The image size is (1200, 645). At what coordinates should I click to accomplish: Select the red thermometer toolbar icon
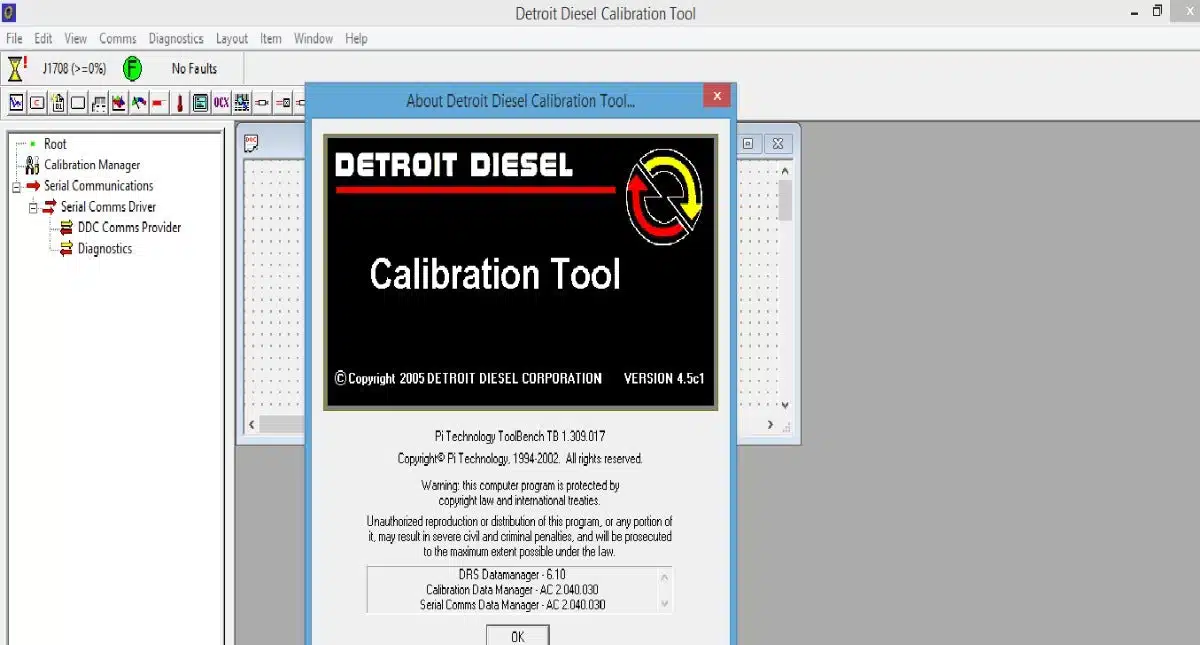tap(180, 102)
